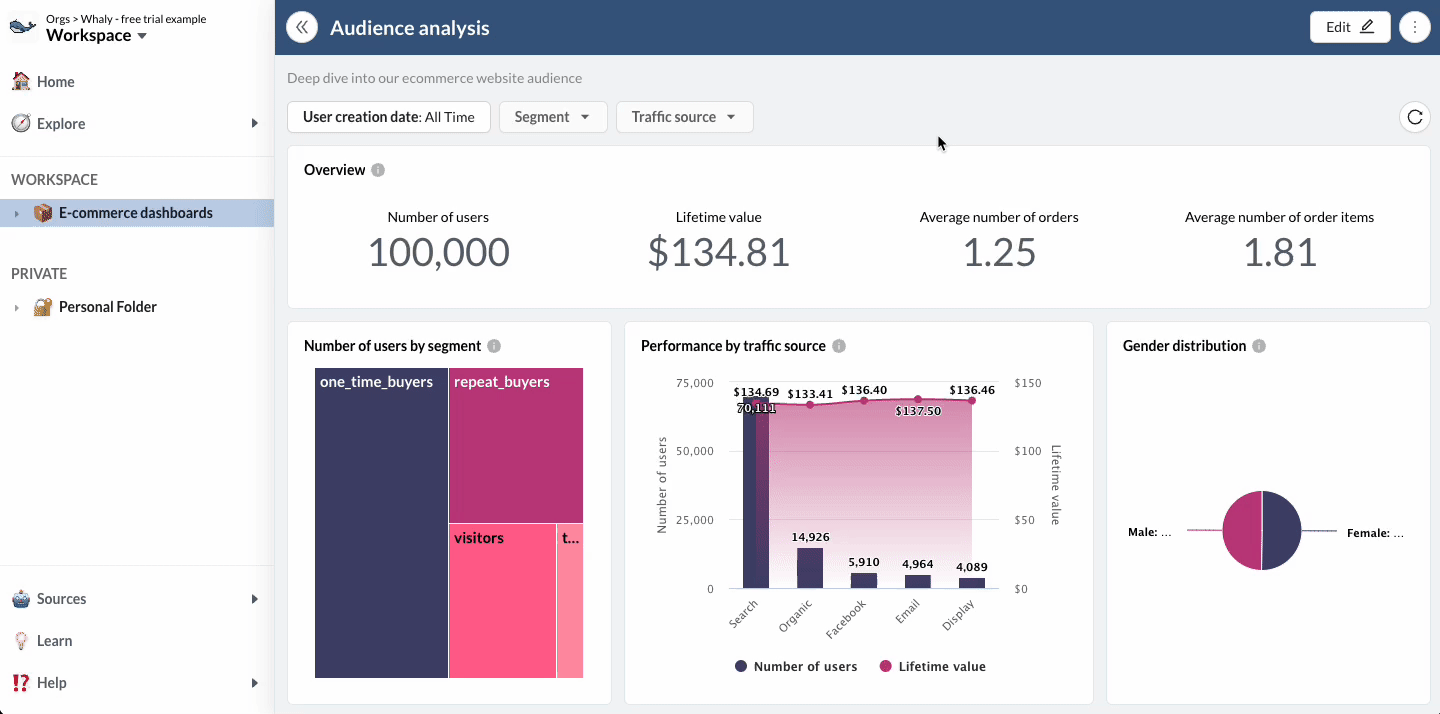Toggle Lifetime value legend series
1440x714 pixels.
pyautogui.click(x=931, y=666)
